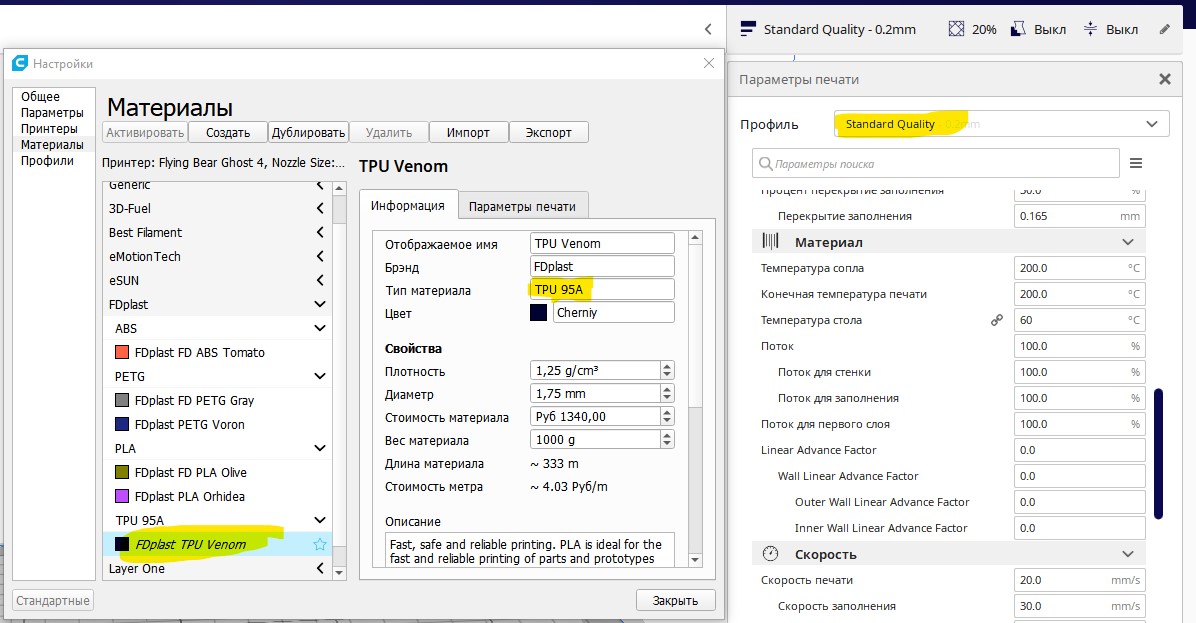
Task: Click the Скорость печати value field
Action: coord(1079,580)
